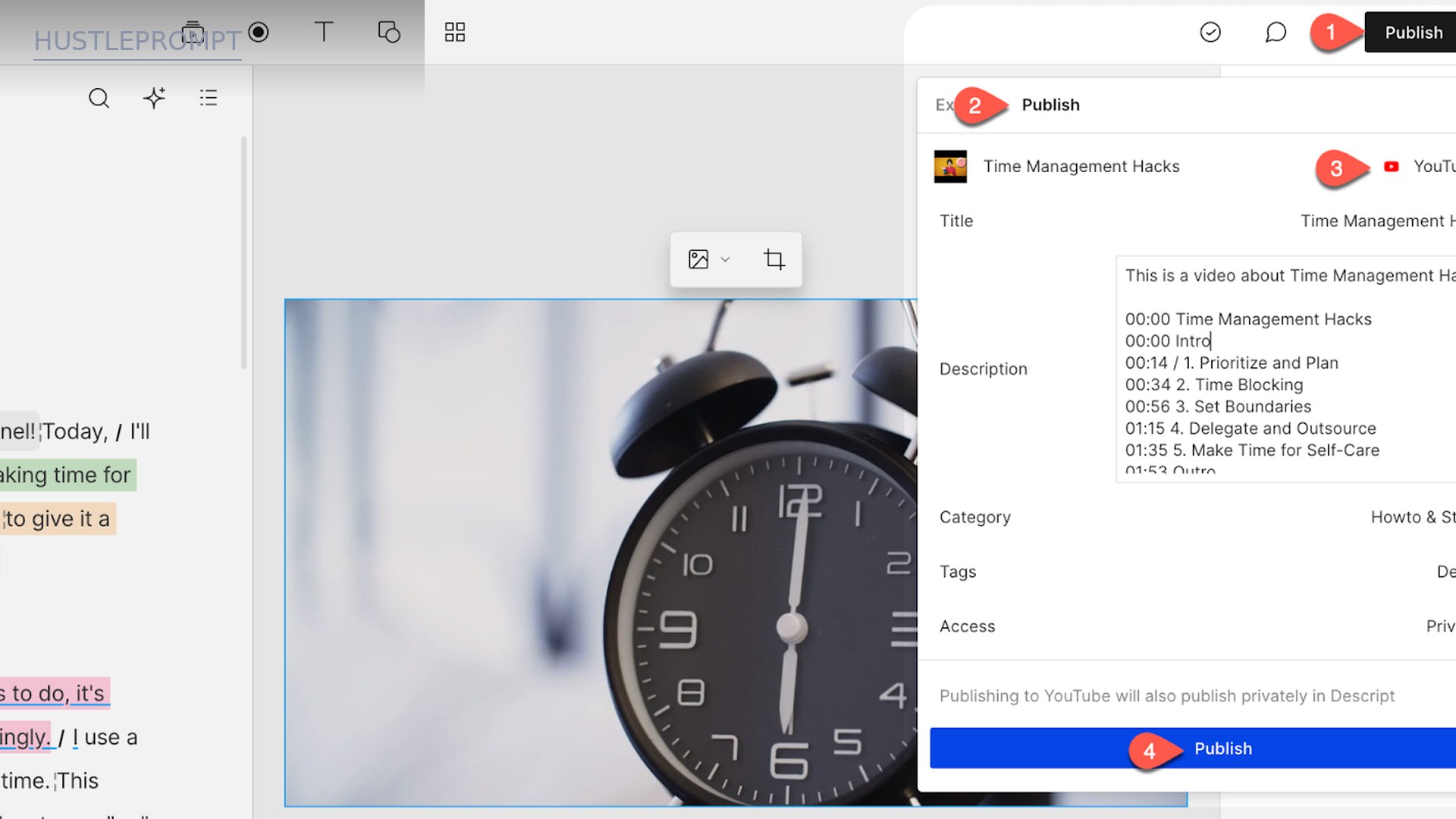Screen dimensions: 1456x819
Task: Select the Text tool icon
Action: point(324,32)
